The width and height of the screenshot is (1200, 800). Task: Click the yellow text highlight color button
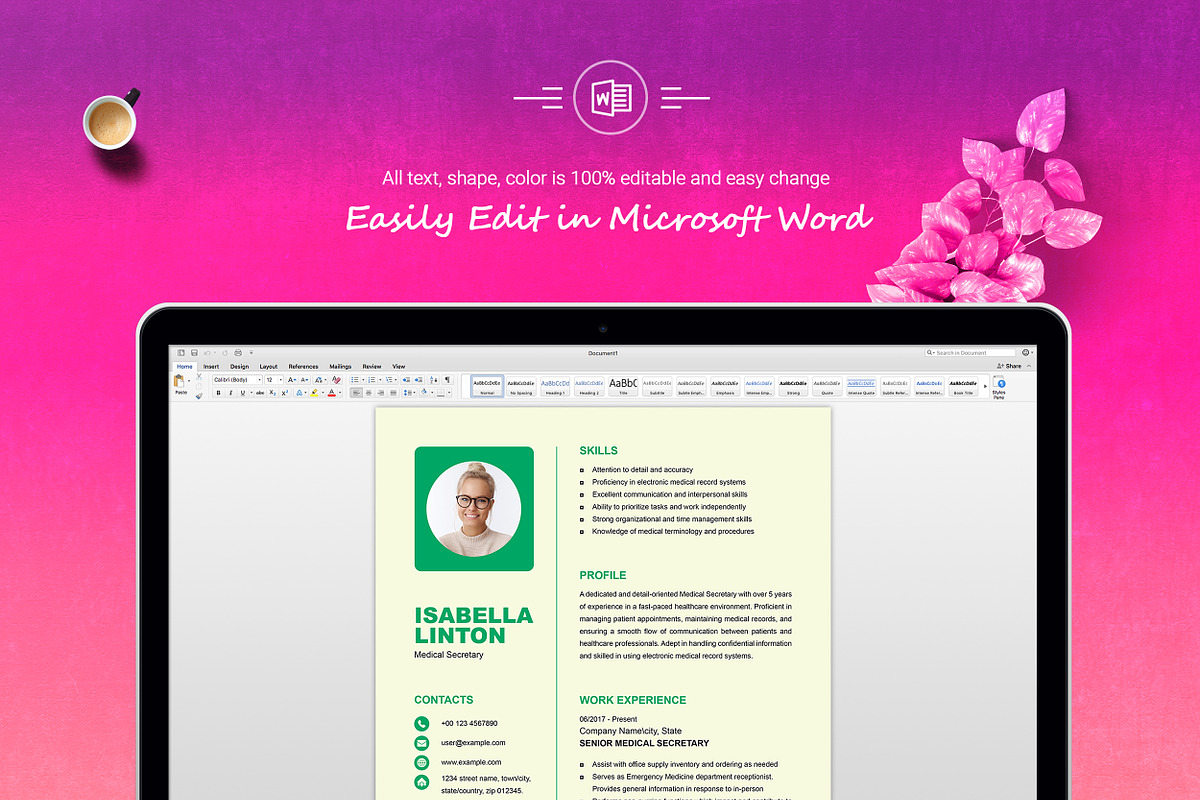[x=314, y=393]
